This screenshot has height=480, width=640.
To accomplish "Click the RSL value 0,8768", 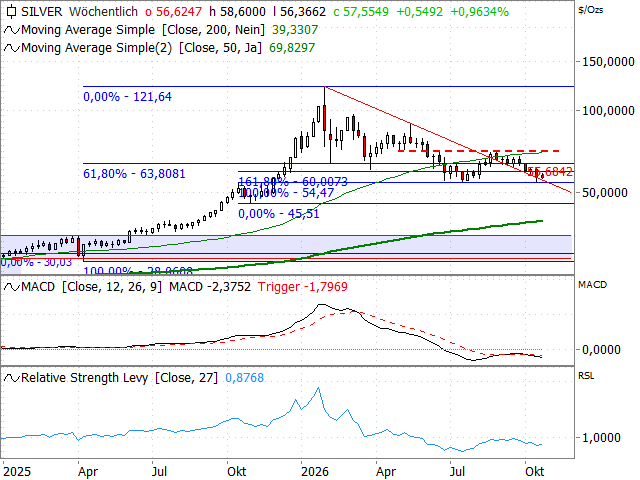I will pyautogui.click(x=244, y=378).
